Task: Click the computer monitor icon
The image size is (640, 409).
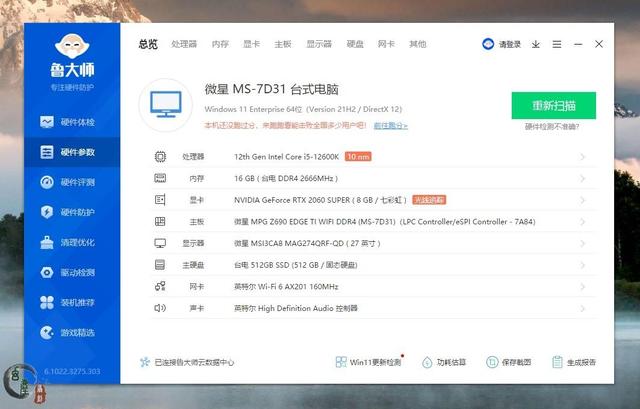Action: pyautogui.click(x=166, y=104)
